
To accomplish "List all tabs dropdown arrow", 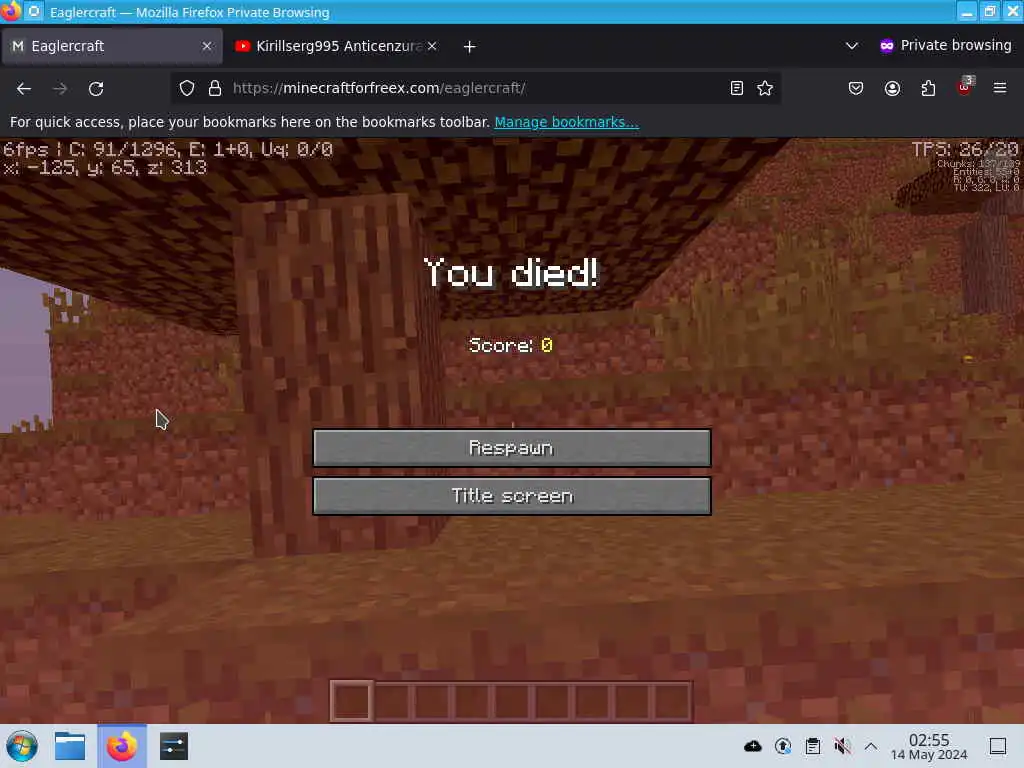I will [x=852, y=46].
